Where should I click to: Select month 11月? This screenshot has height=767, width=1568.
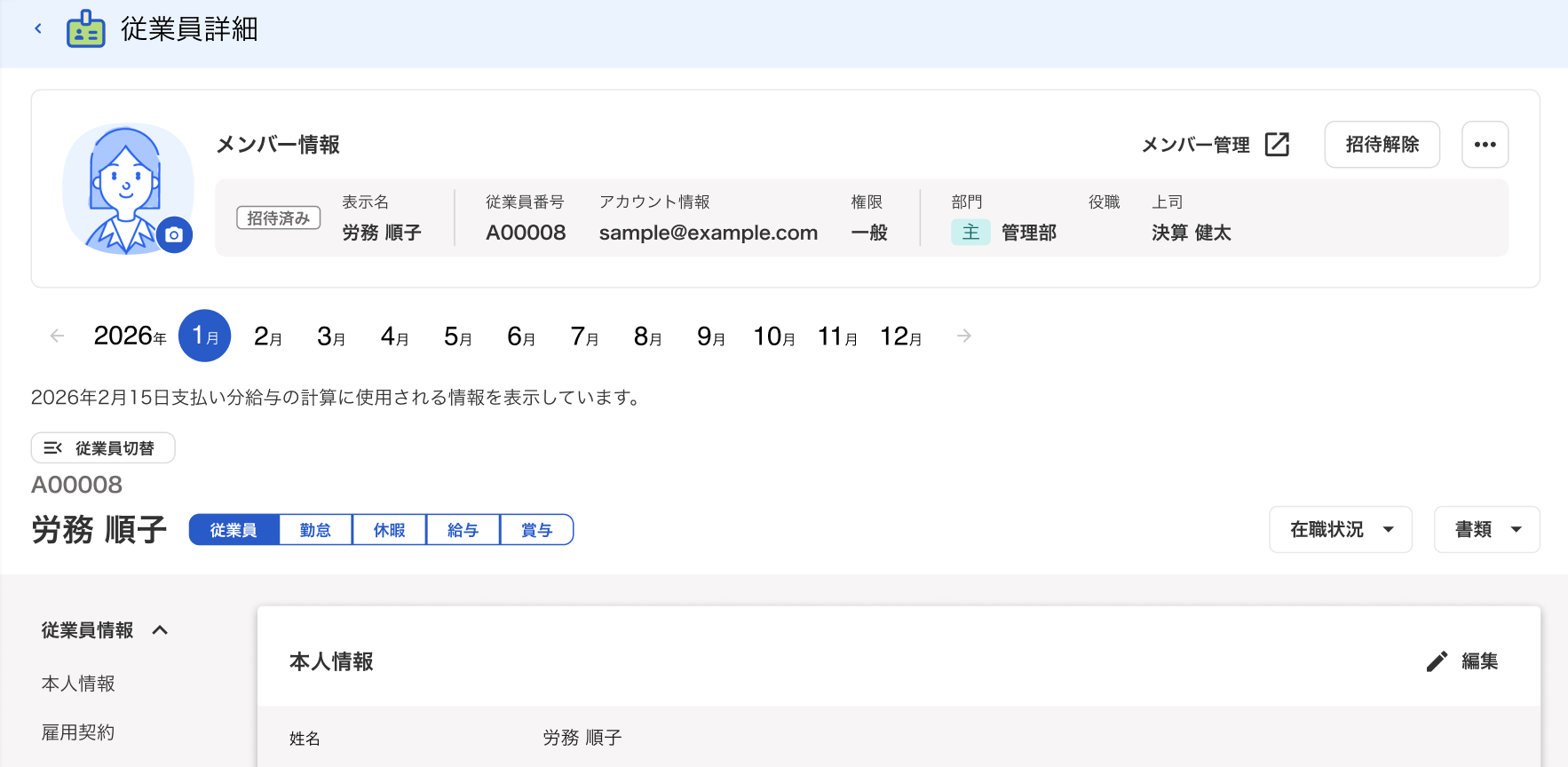tap(838, 336)
